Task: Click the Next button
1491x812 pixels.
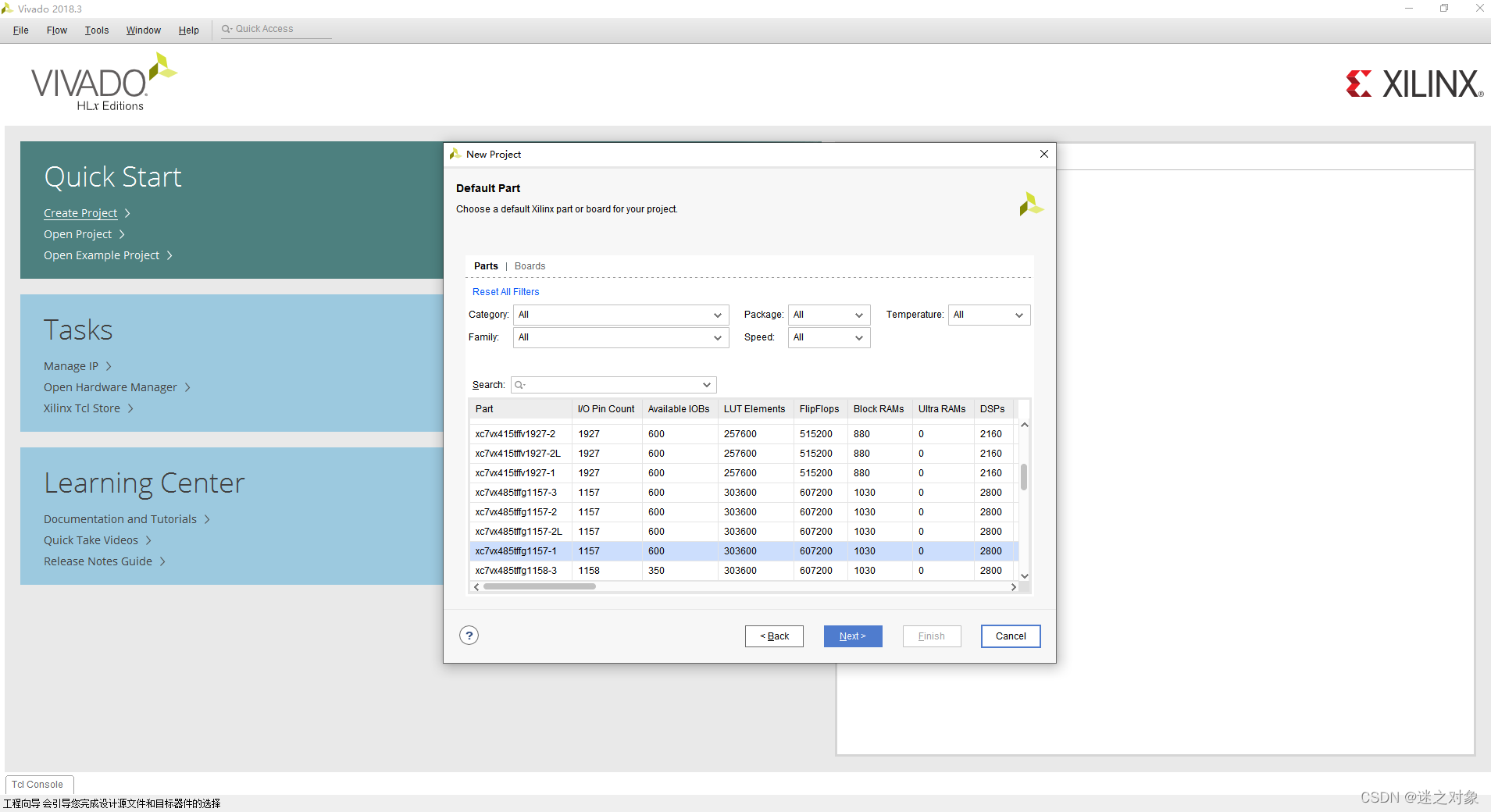Action: coord(853,636)
